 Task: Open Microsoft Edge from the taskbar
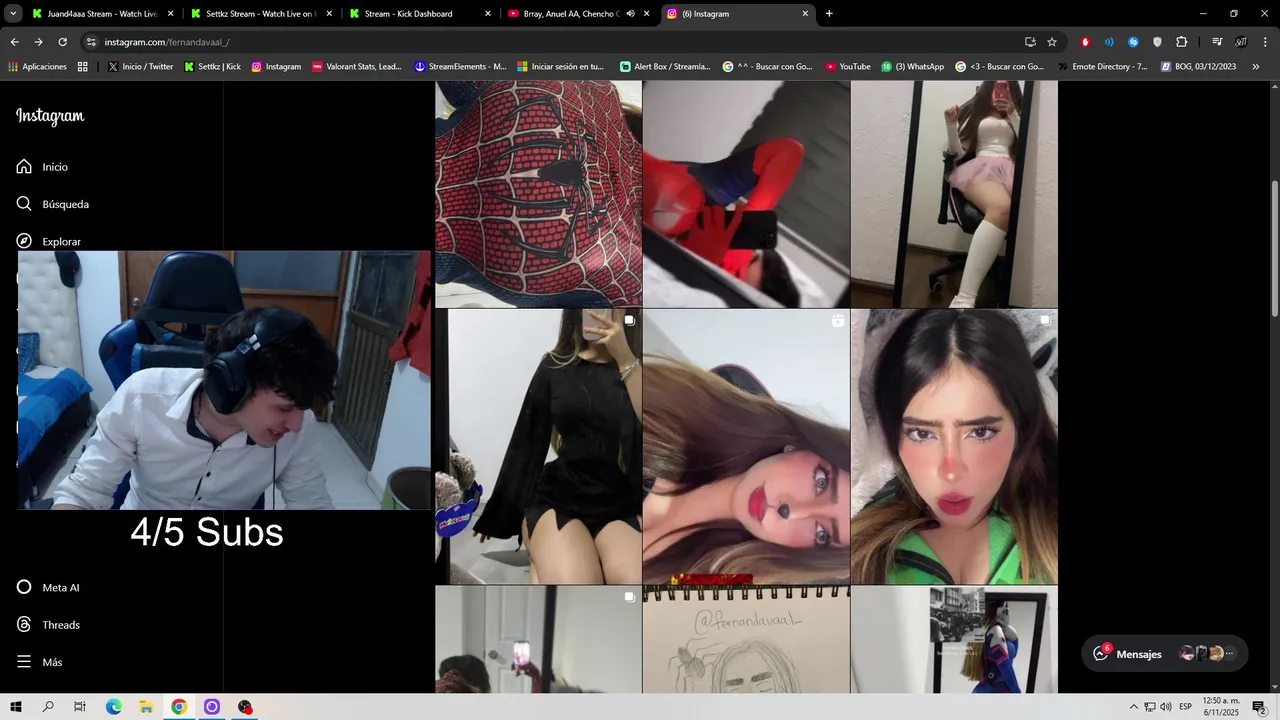pos(113,707)
